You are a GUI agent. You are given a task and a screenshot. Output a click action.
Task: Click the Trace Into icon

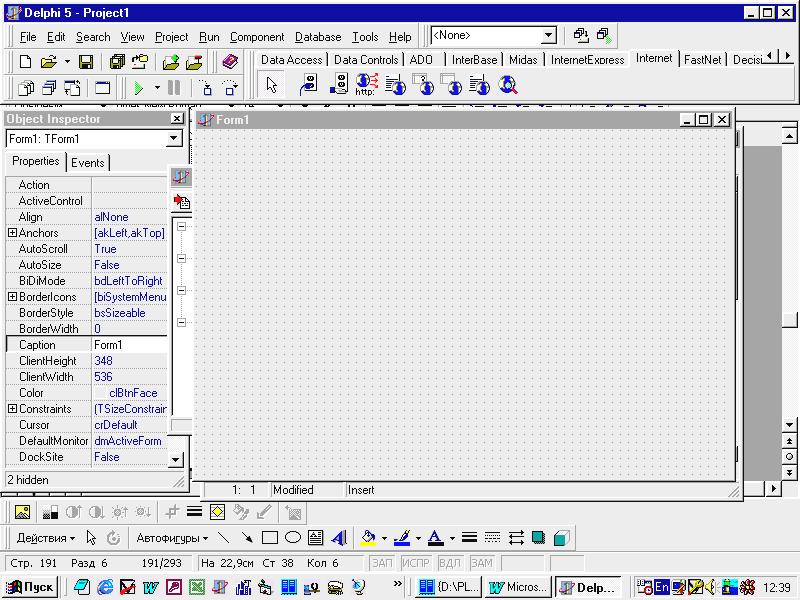coord(206,88)
